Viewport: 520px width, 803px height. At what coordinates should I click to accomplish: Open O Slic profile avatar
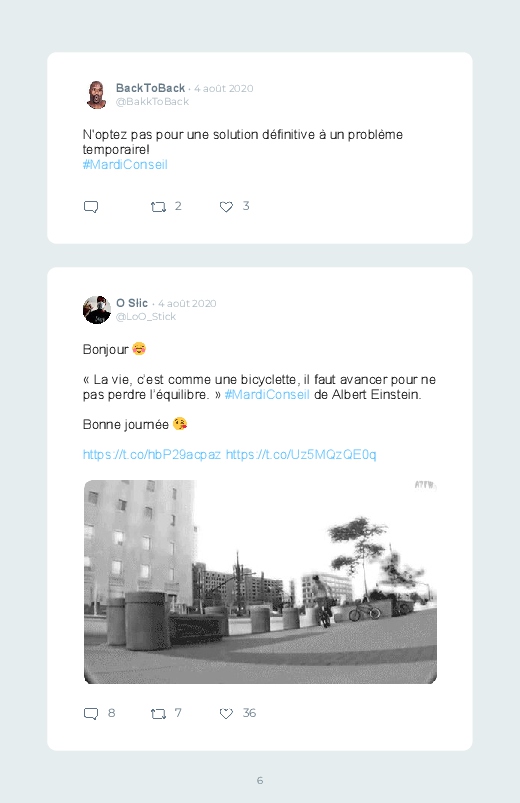[97, 310]
